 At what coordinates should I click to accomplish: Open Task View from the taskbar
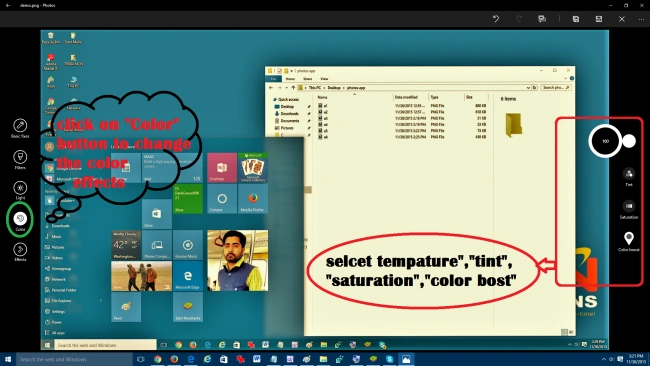(x=141, y=359)
